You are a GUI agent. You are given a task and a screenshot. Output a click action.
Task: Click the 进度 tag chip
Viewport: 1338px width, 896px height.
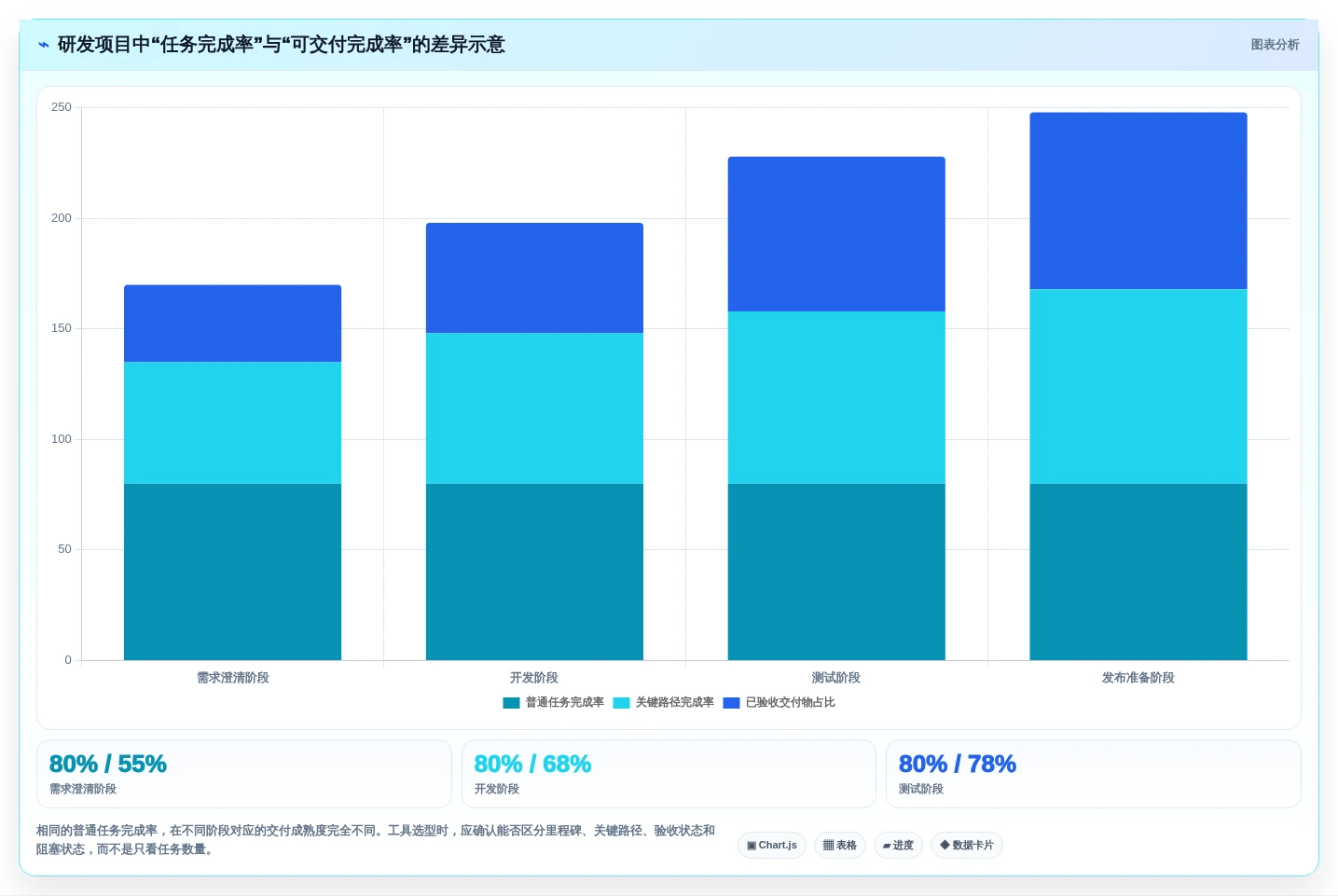(898, 846)
